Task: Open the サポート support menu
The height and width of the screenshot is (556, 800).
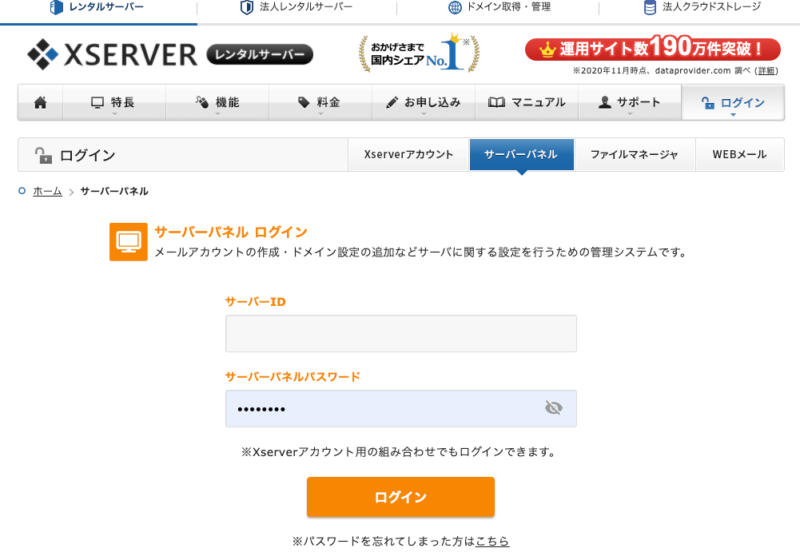Action: tap(630, 103)
